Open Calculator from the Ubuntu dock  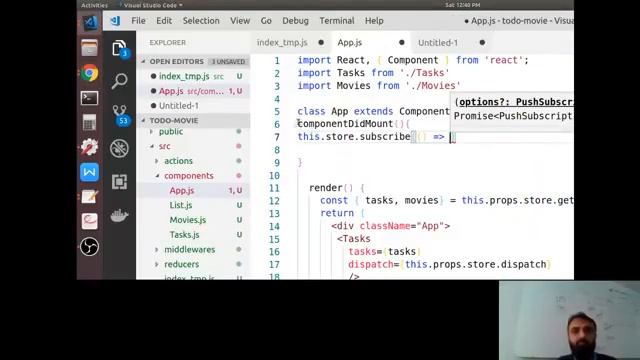(89, 122)
